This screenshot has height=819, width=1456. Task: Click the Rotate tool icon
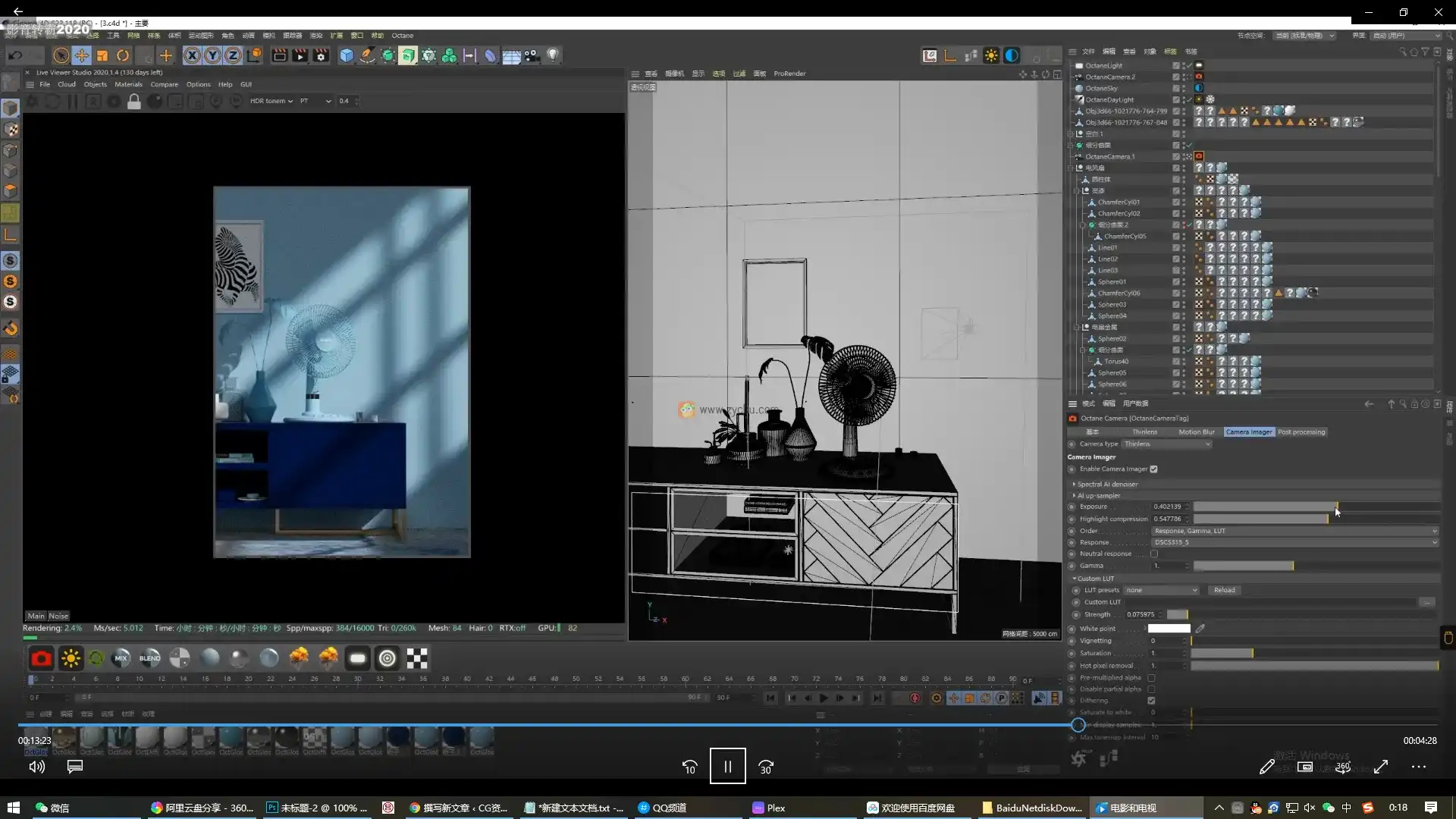coord(123,55)
